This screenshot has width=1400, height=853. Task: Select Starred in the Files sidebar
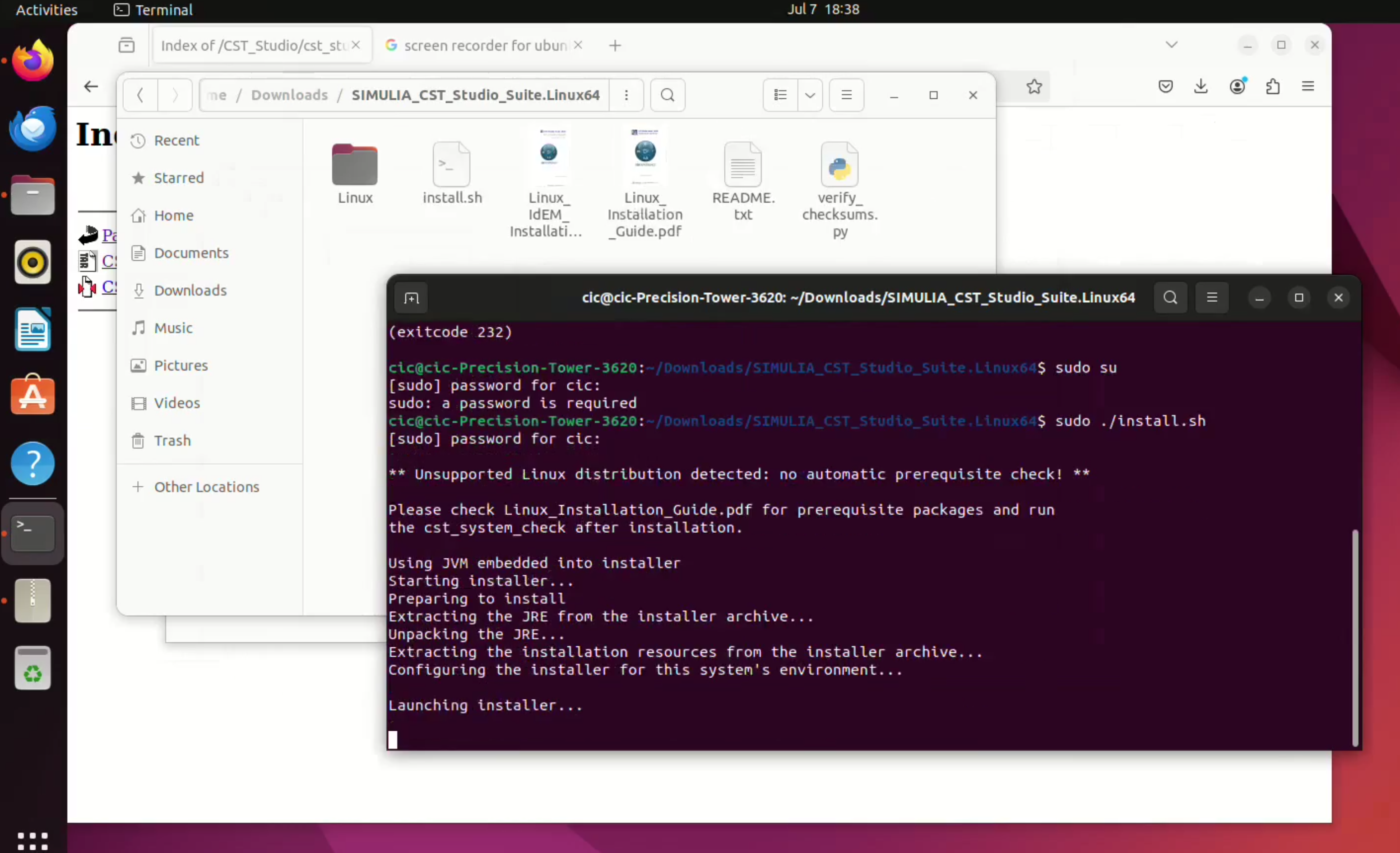[x=210, y=178]
